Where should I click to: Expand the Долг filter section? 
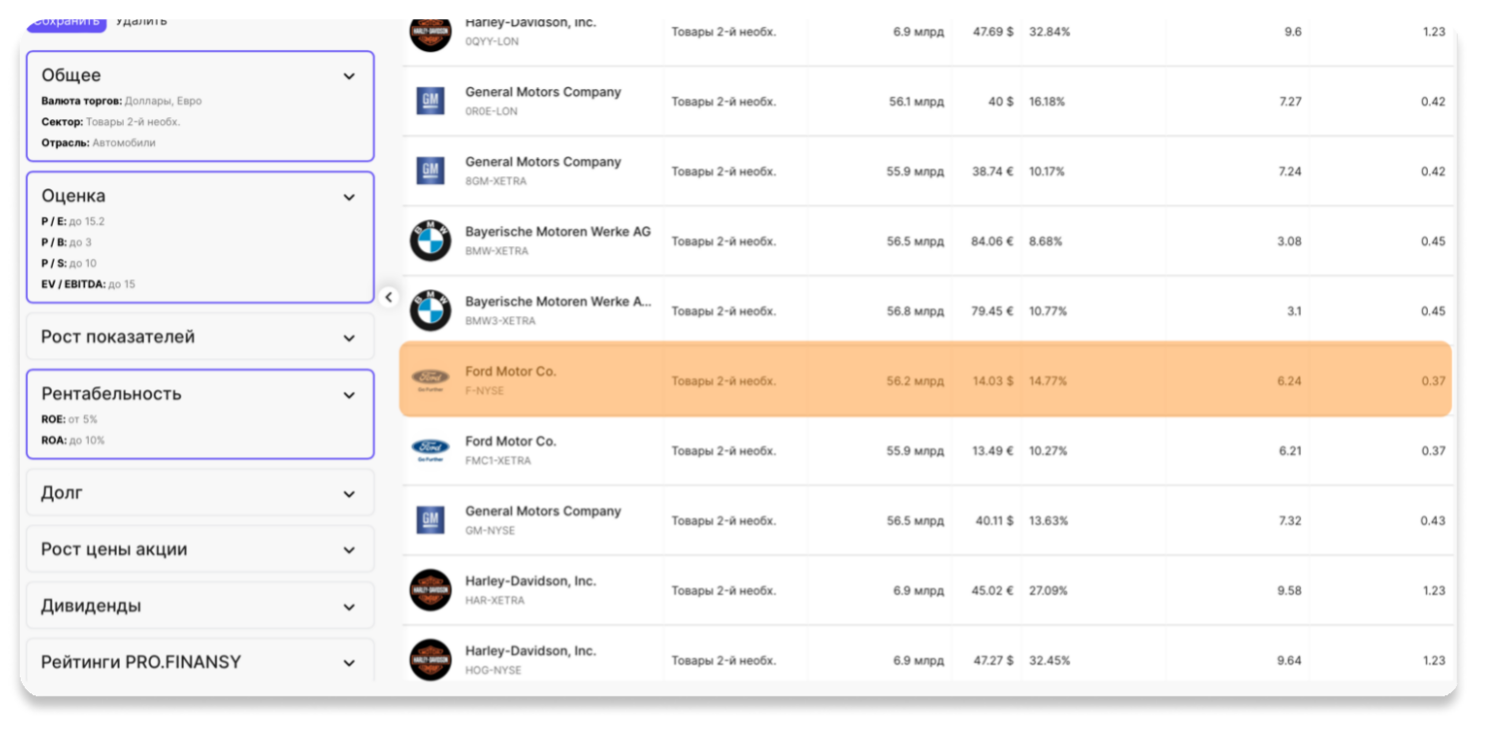[349, 494]
